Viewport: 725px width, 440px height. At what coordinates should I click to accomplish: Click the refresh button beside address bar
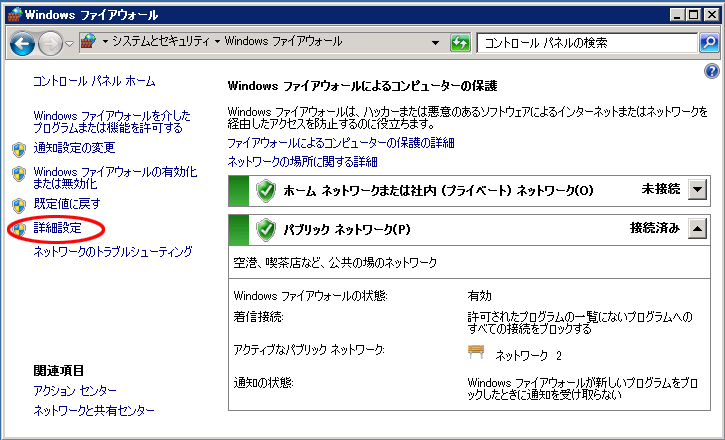click(x=461, y=43)
